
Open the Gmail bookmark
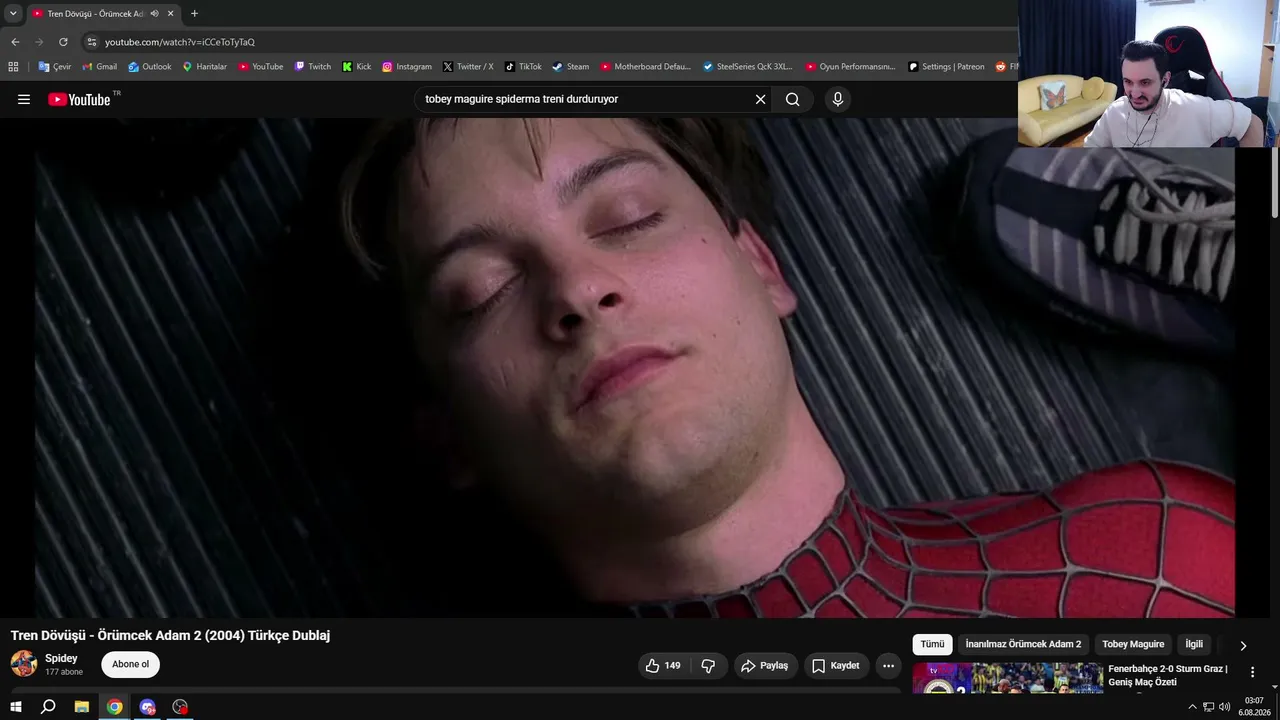pyautogui.click(x=99, y=67)
